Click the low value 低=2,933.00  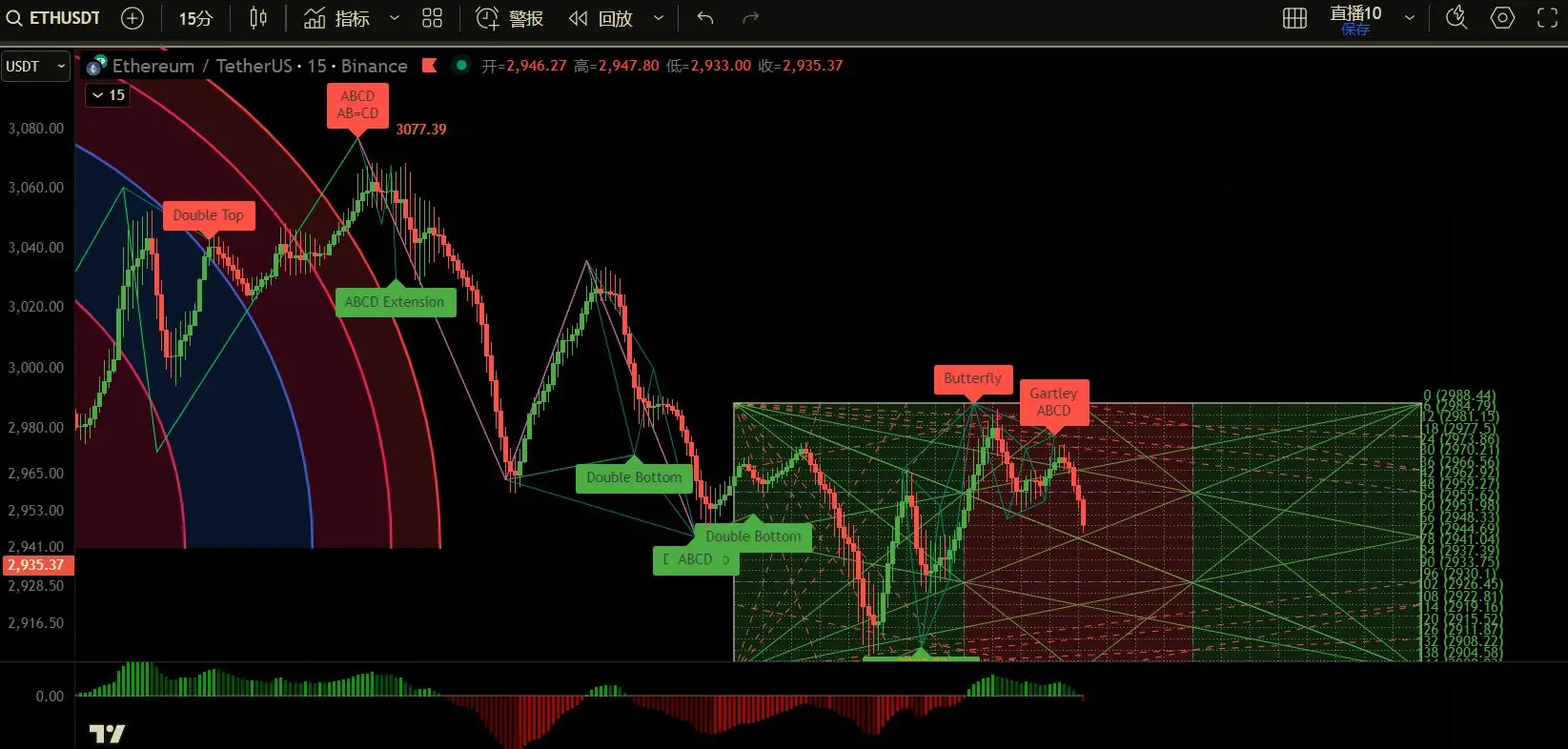click(x=708, y=66)
